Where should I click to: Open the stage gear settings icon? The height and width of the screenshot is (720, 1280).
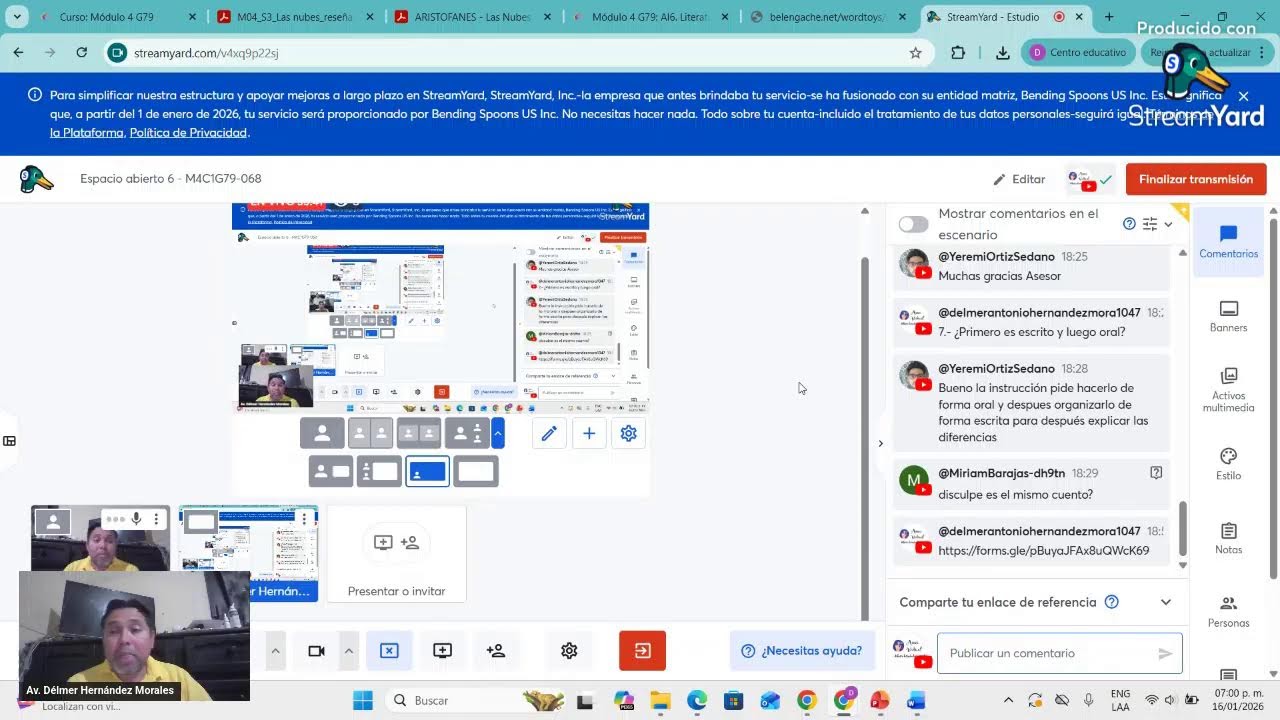tap(628, 433)
